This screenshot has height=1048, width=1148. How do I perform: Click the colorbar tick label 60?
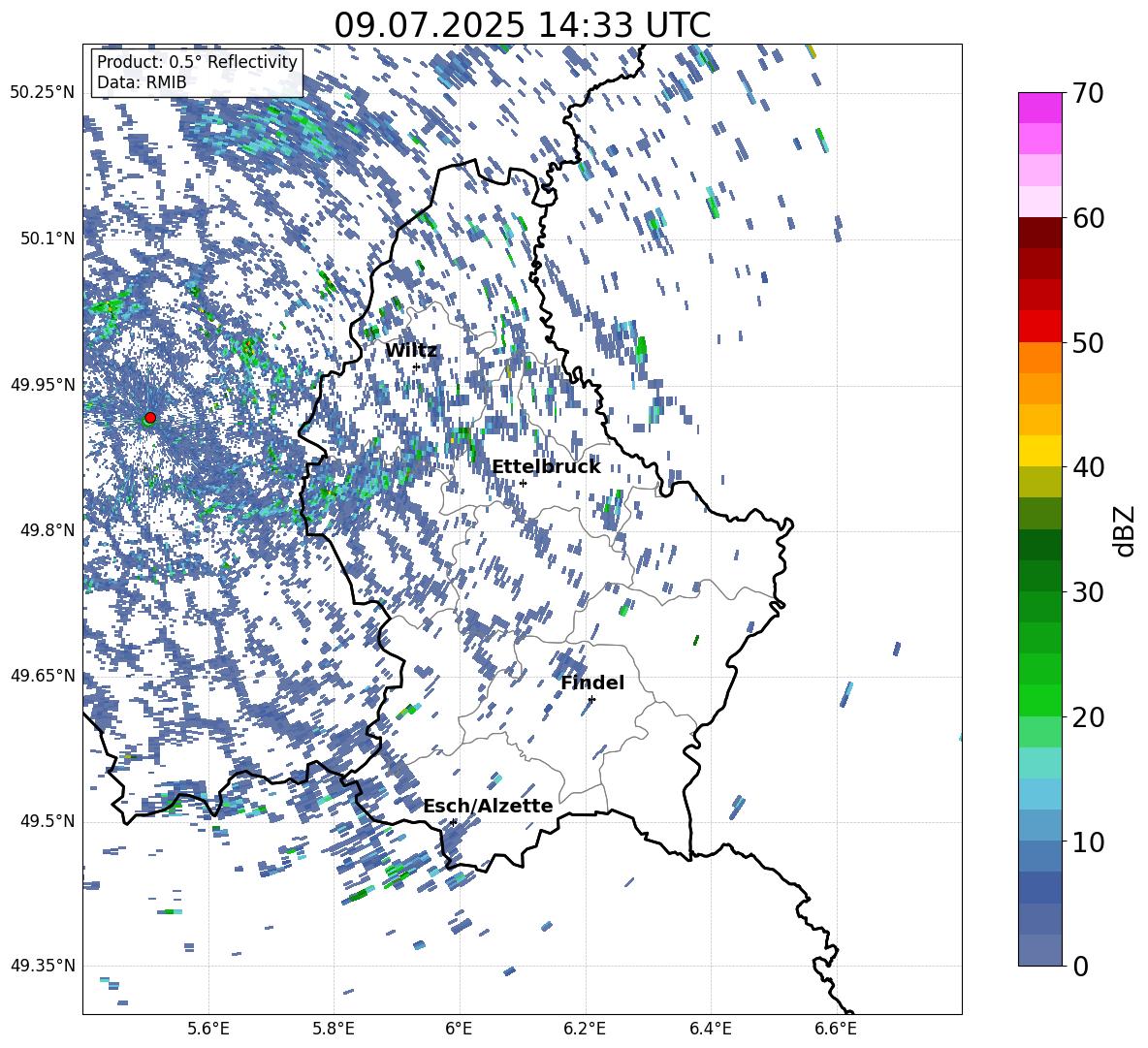[1088, 218]
